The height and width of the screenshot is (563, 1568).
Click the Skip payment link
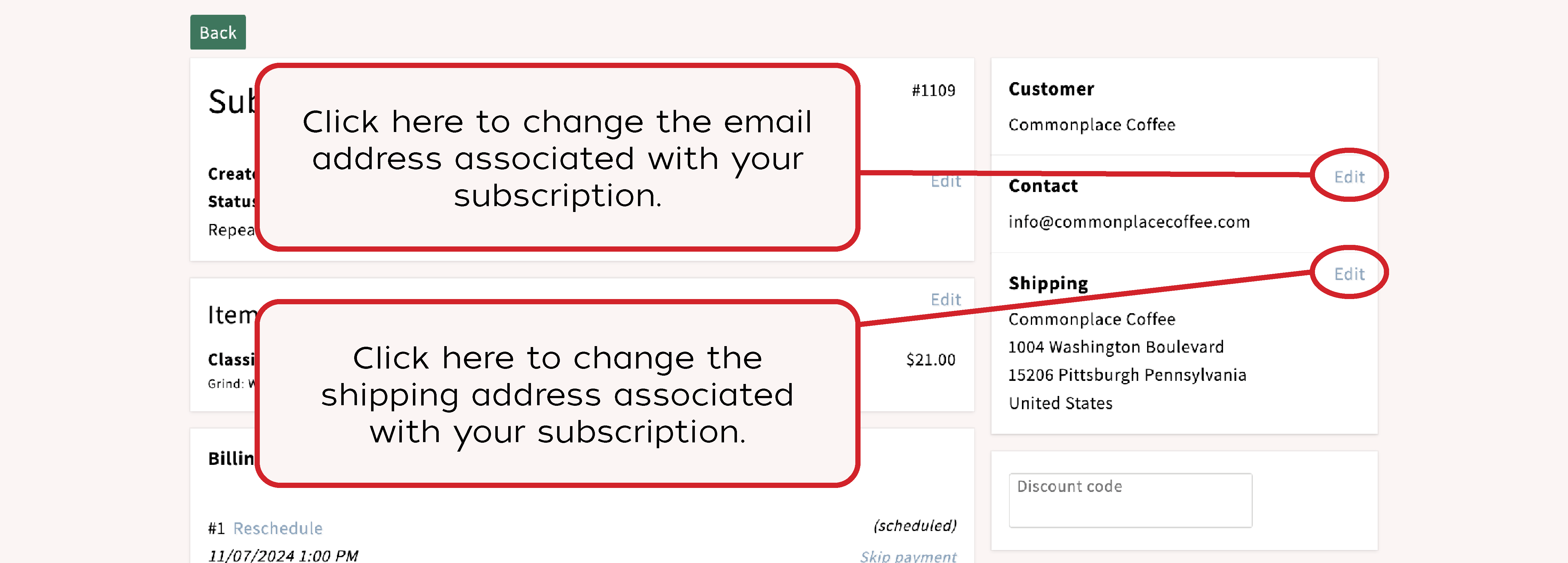(908, 556)
